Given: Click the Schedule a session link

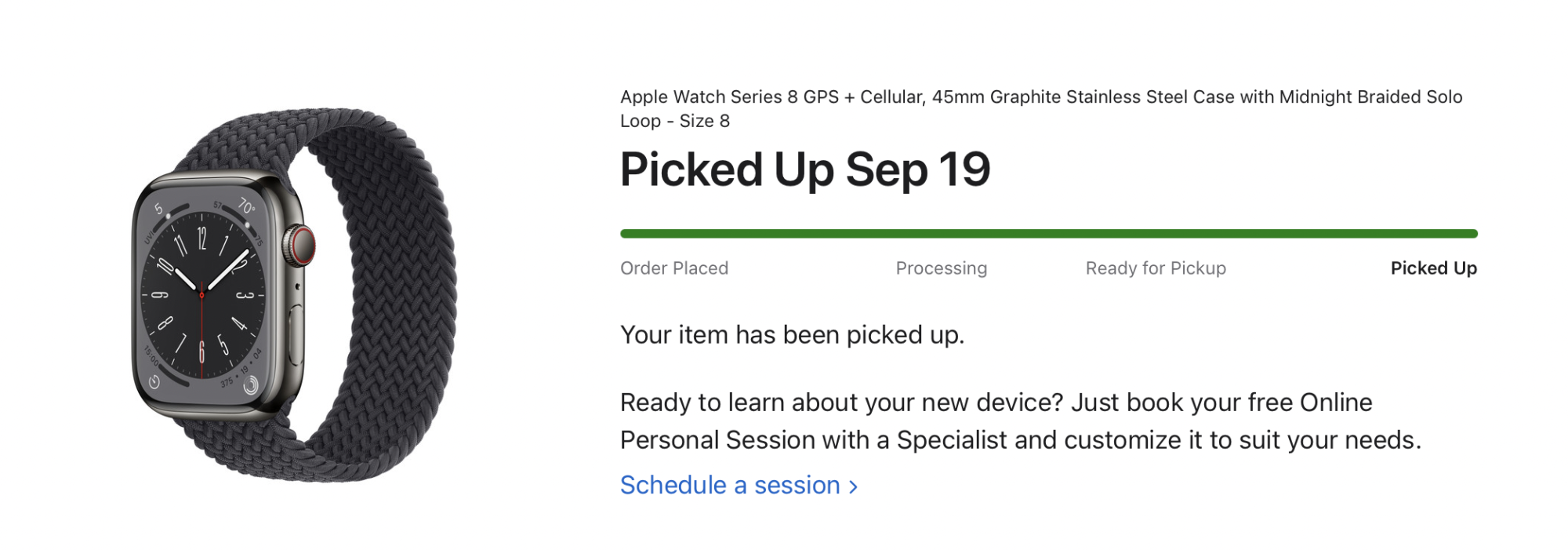Looking at the screenshot, I should point(730,486).
